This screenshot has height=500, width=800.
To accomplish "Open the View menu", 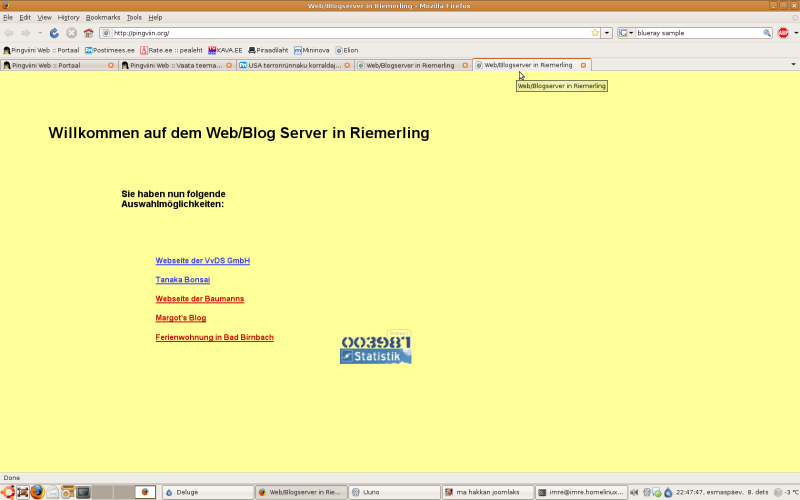I will (x=44, y=17).
